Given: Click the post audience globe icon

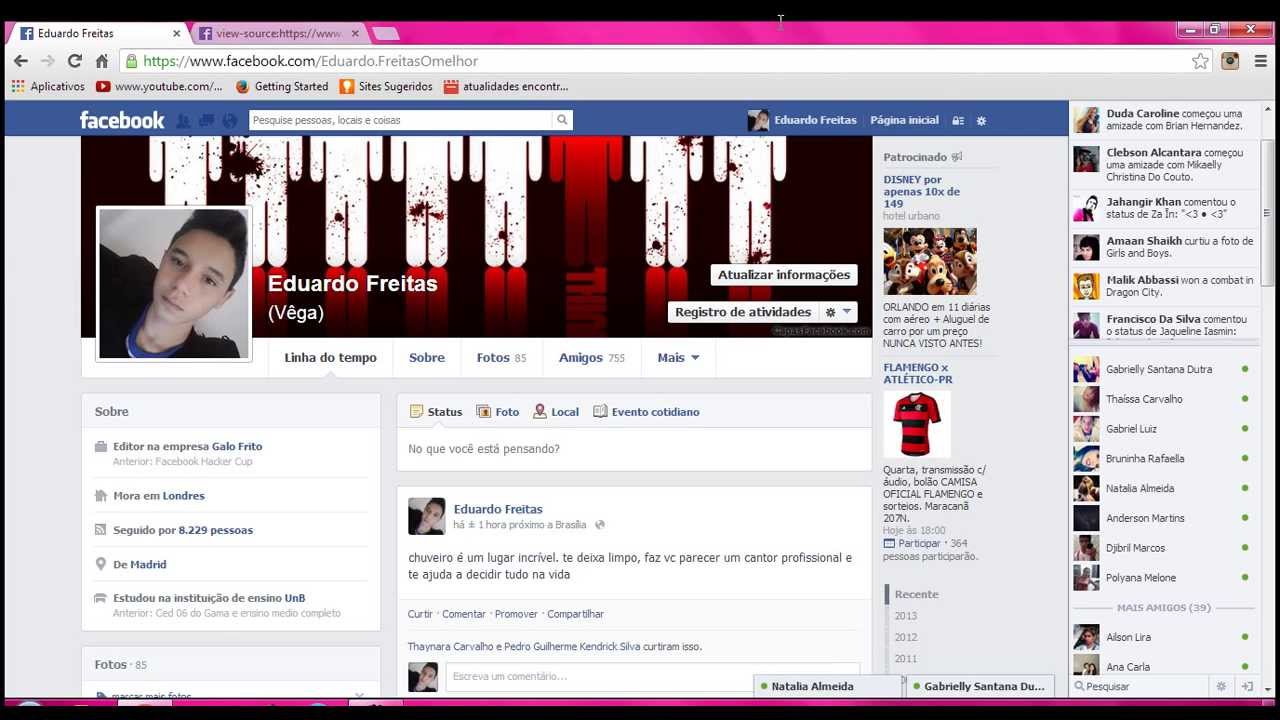Looking at the screenshot, I should 599,525.
